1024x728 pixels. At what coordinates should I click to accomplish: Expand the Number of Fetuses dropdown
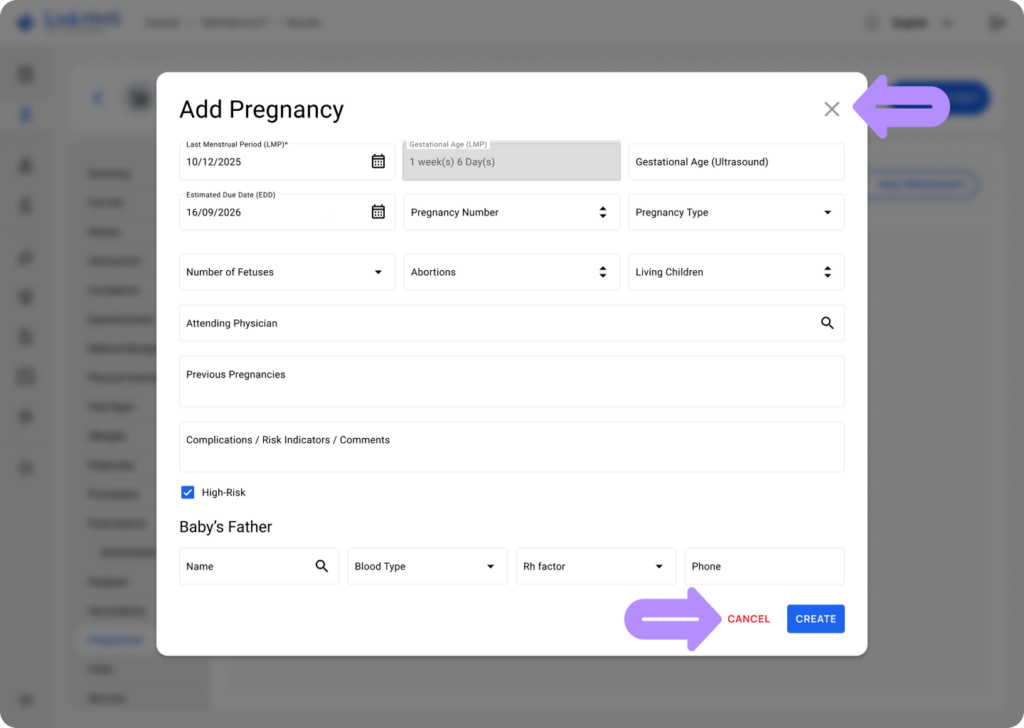click(378, 271)
